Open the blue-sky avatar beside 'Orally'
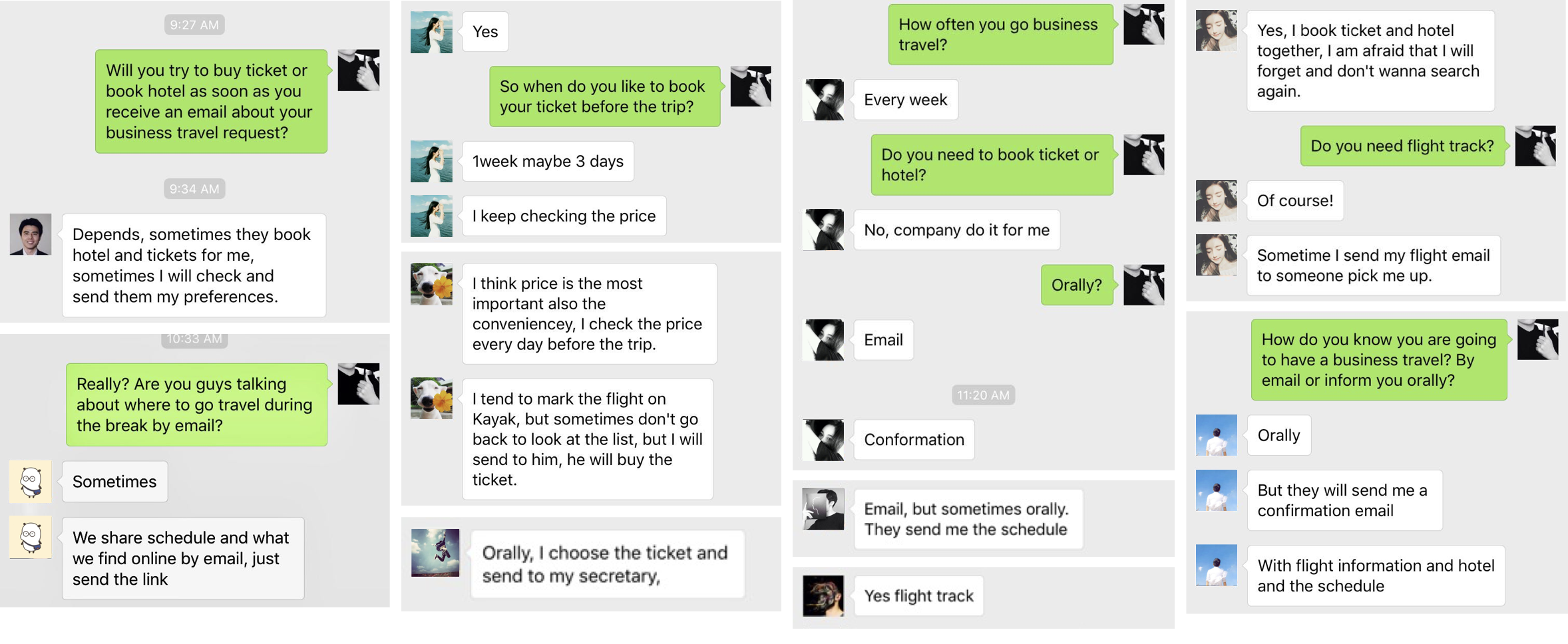Image resolution: width=1568 pixels, height=644 pixels. [x=1217, y=435]
